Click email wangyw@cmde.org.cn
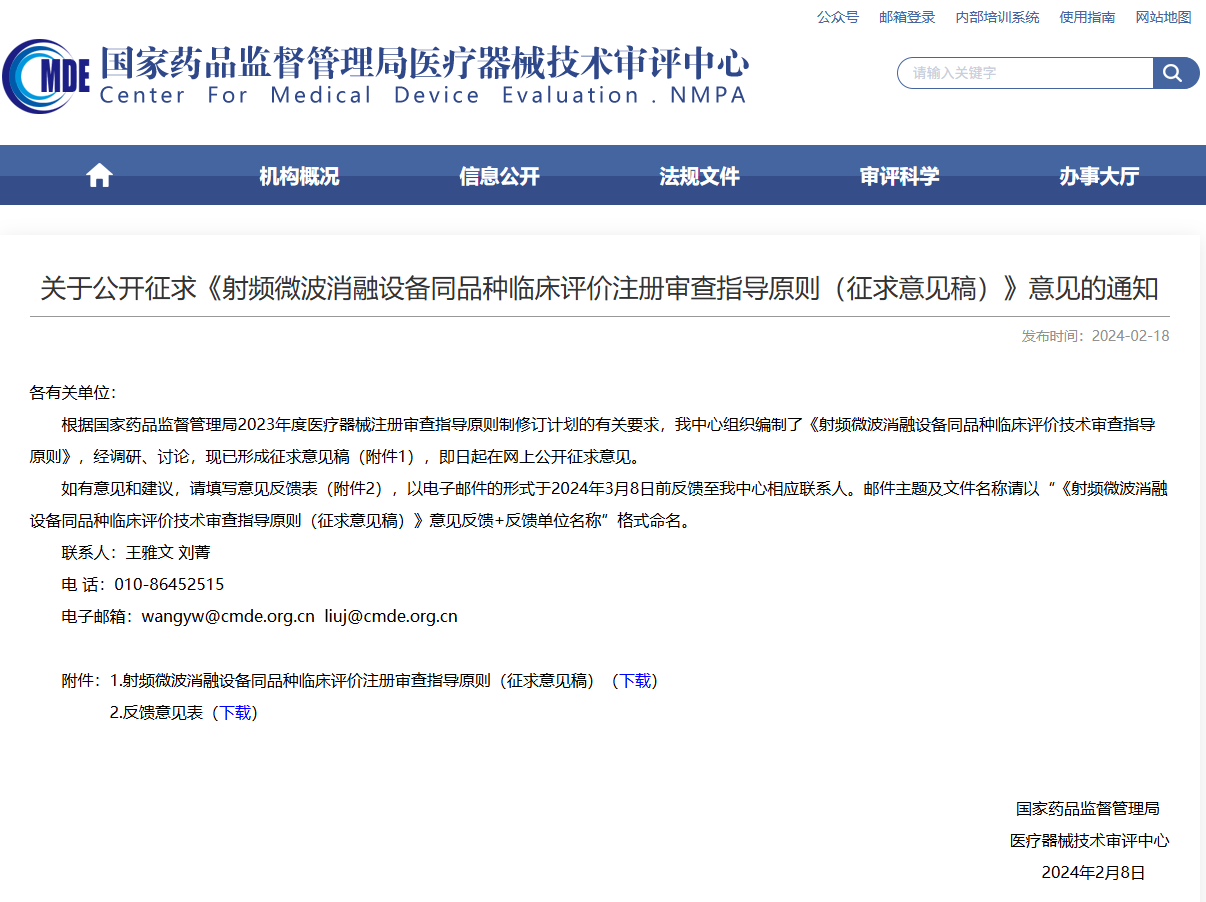This screenshot has height=902, width=1206. pos(228,617)
